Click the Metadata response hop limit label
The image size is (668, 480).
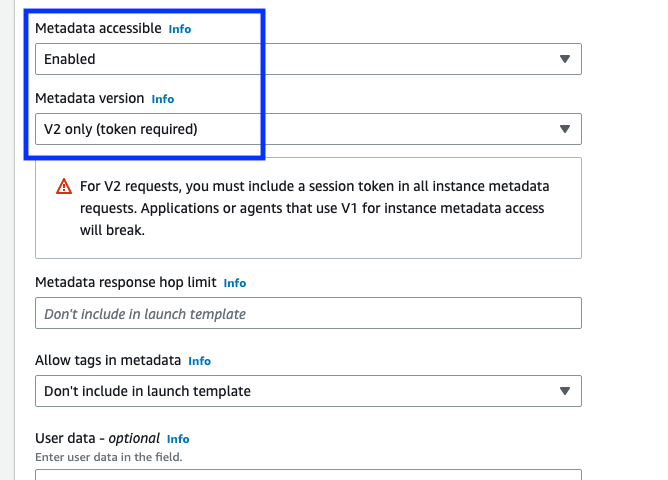(126, 282)
